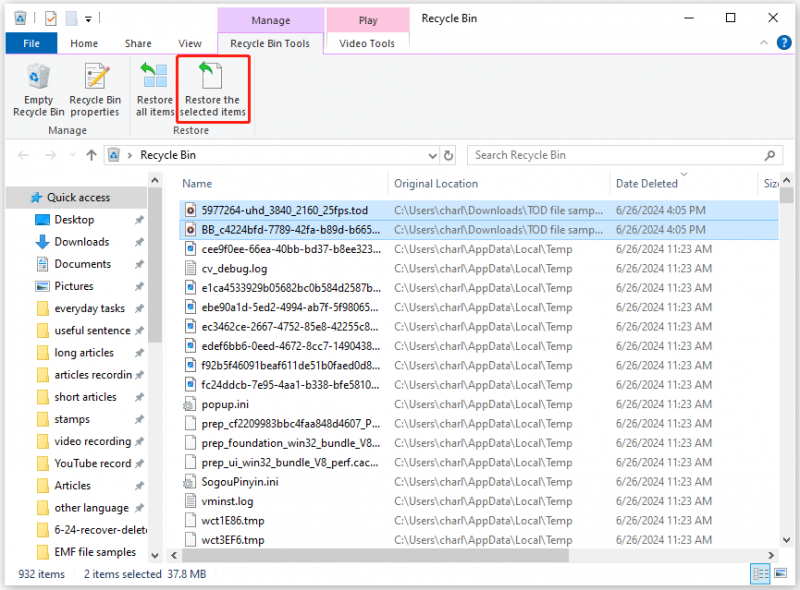Open Pictures in Quick access

(x=73, y=286)
